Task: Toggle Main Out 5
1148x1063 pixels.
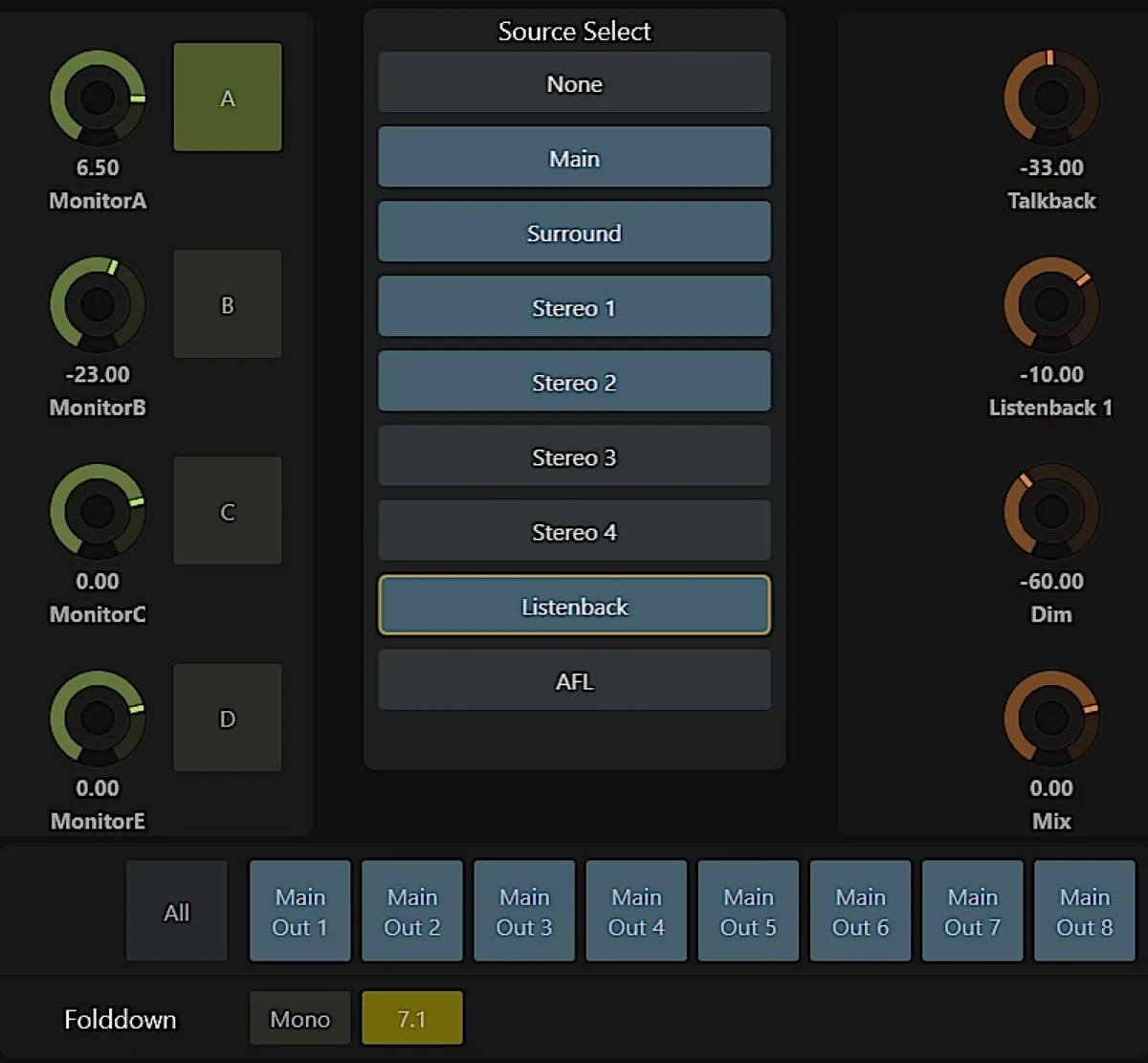Action: (x=748, y=911)
